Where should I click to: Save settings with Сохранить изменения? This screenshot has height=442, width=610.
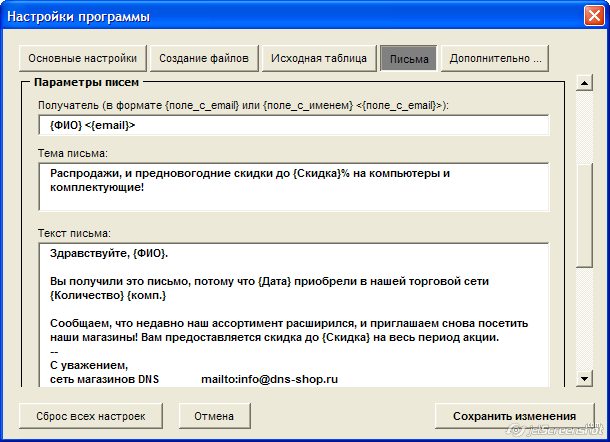click(x=514, y=416)
